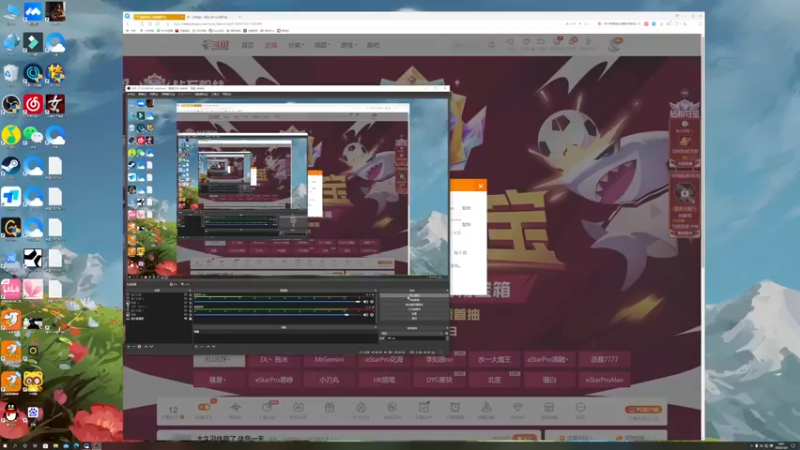Mute the first audio mixer channel
This screenshot has width=800, height=450.
click(x=365, y=302)
